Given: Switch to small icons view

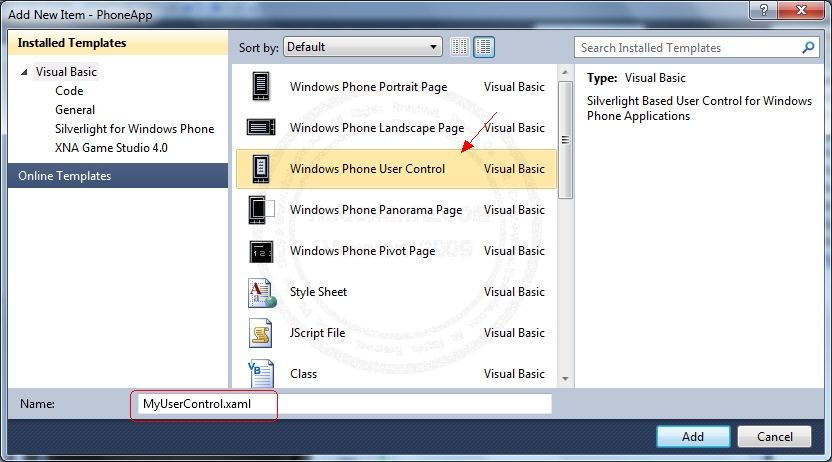Looking at the screenshot, I should click(x=460, y=47).
